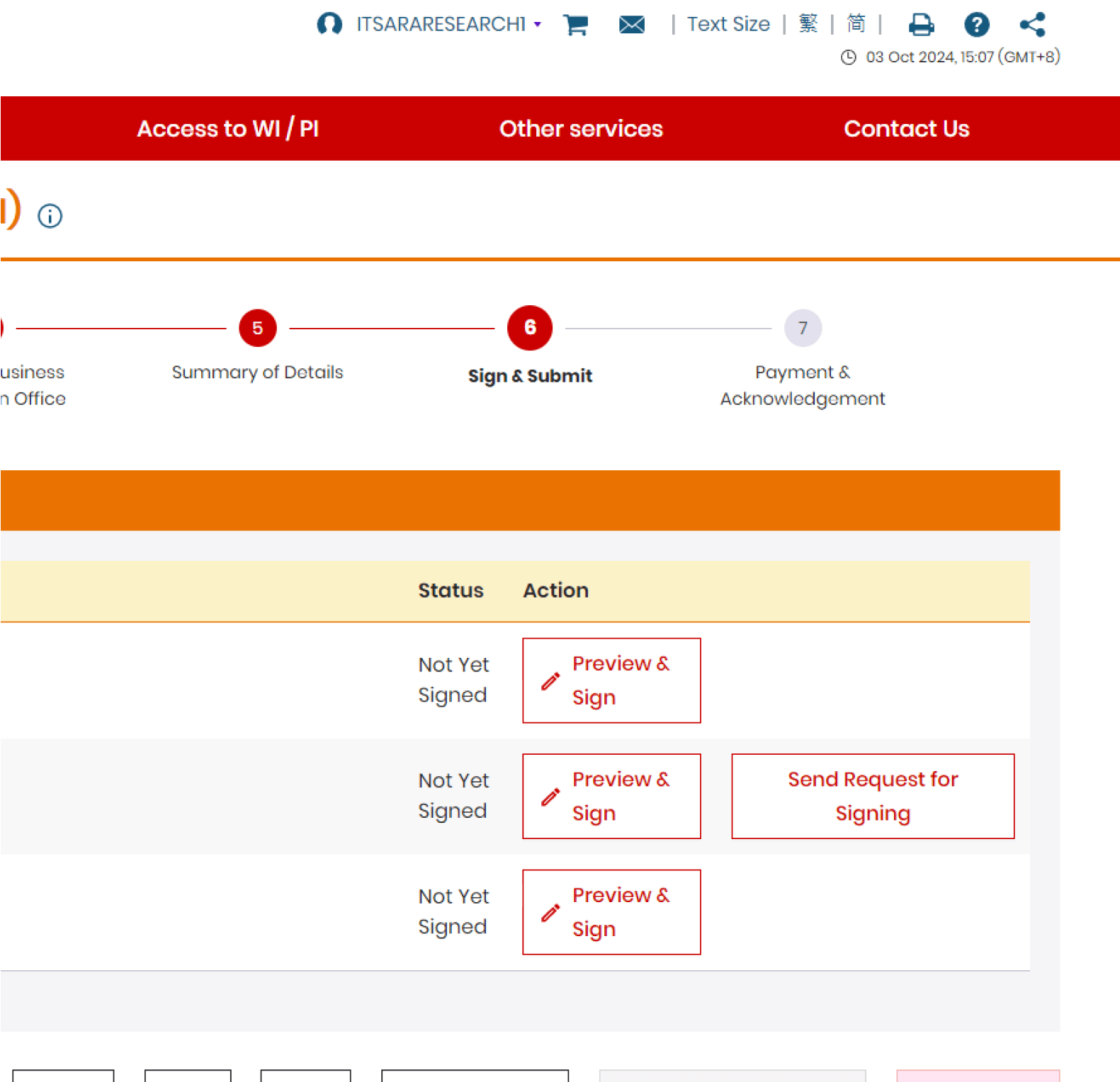Click Send Request for Signing button
The image size is (1120, 1082).
click(x=873, y=797)
